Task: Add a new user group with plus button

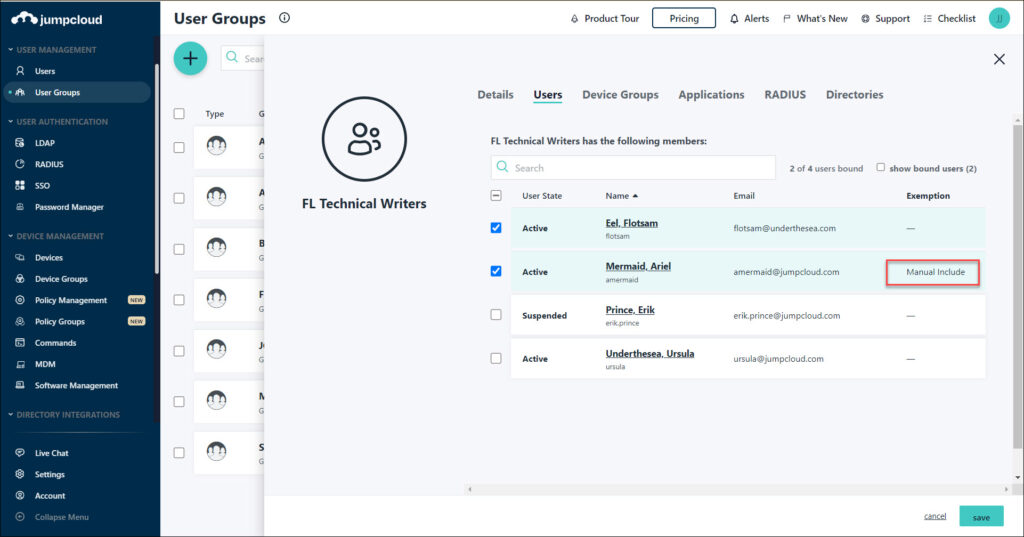Action: [x=190, y=58]
